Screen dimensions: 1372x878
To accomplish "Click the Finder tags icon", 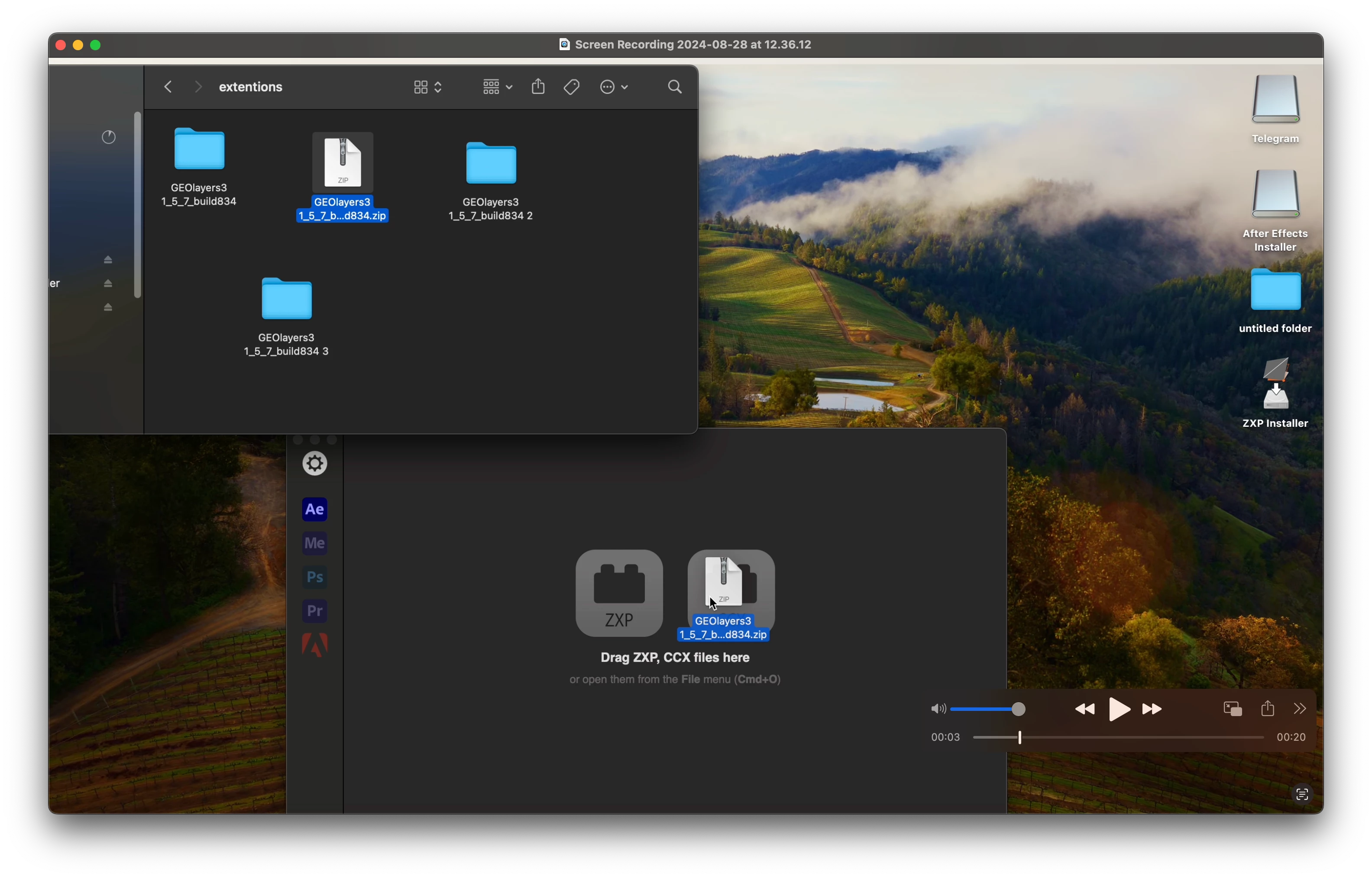I will click(x=571, y=87).
